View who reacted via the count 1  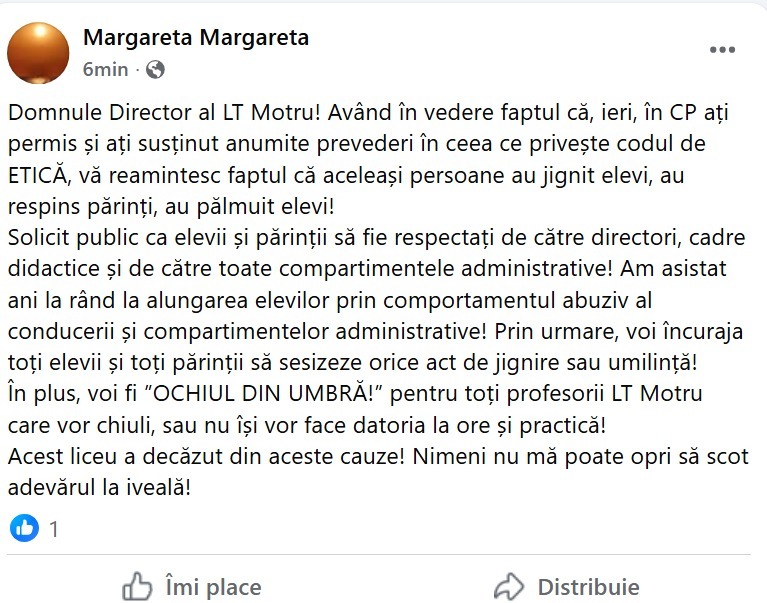(x=54, y=529)
